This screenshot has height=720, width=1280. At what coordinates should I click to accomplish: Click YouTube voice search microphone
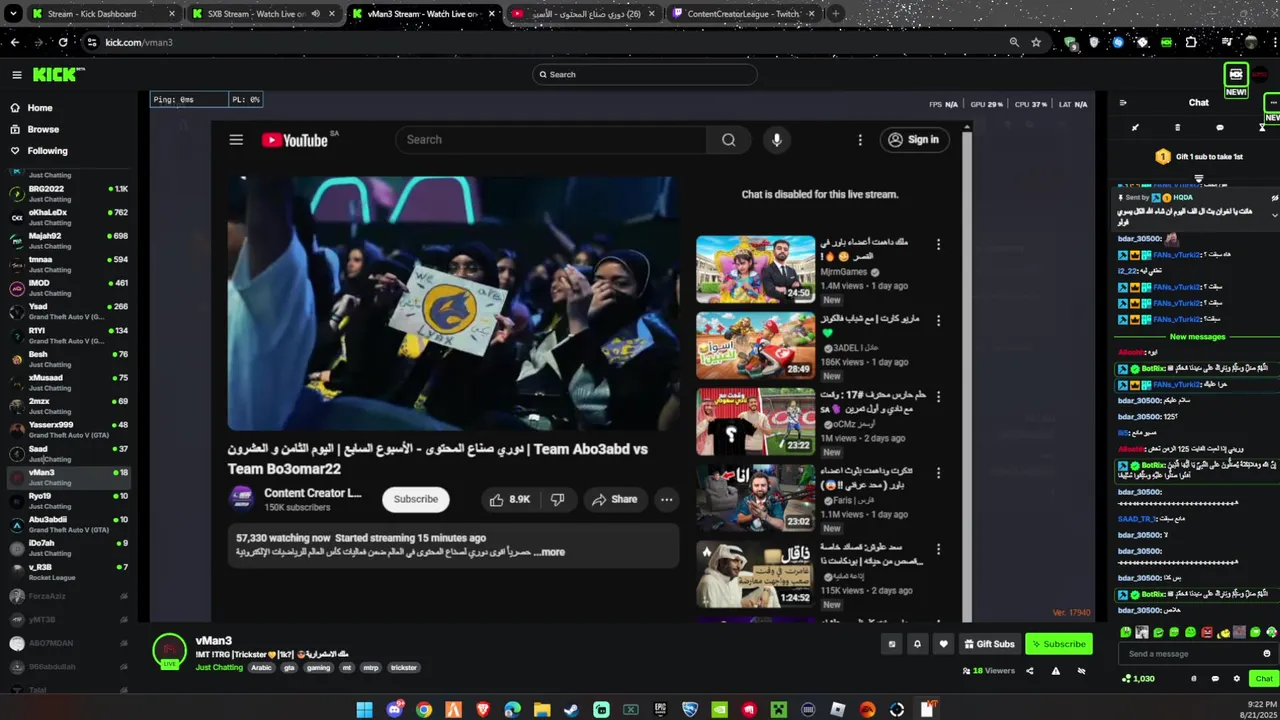click(776, 140)
